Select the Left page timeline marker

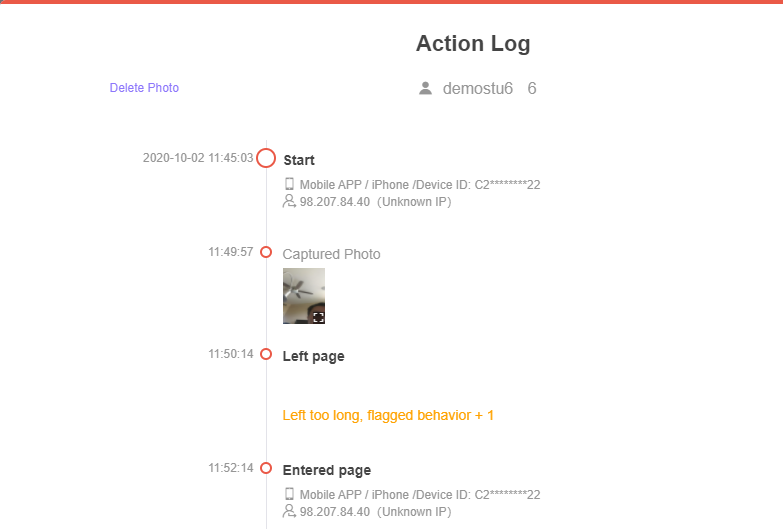click(x=266, y=354)
